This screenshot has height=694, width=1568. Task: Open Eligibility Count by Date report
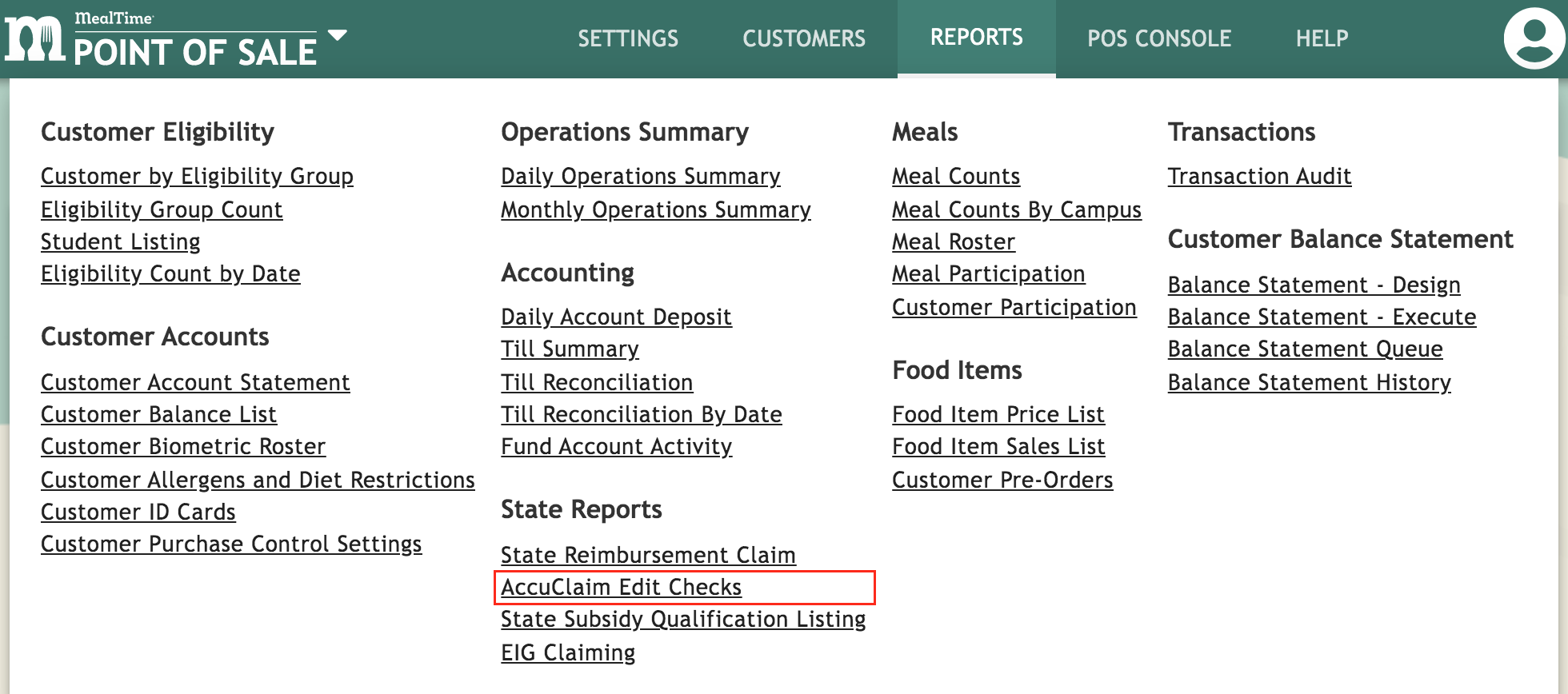(170, 273)
